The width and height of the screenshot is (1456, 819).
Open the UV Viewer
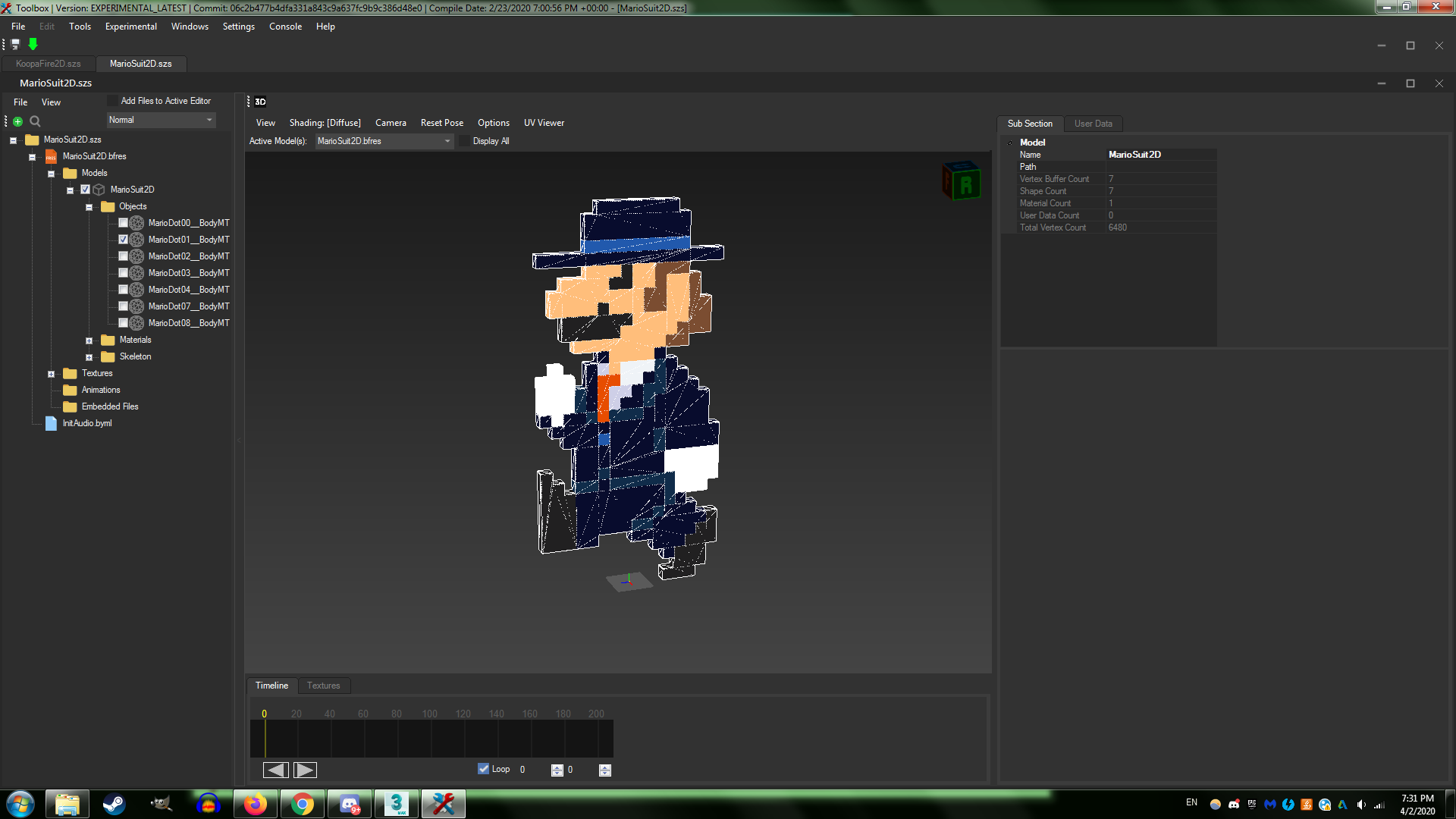tap(544, 123)
